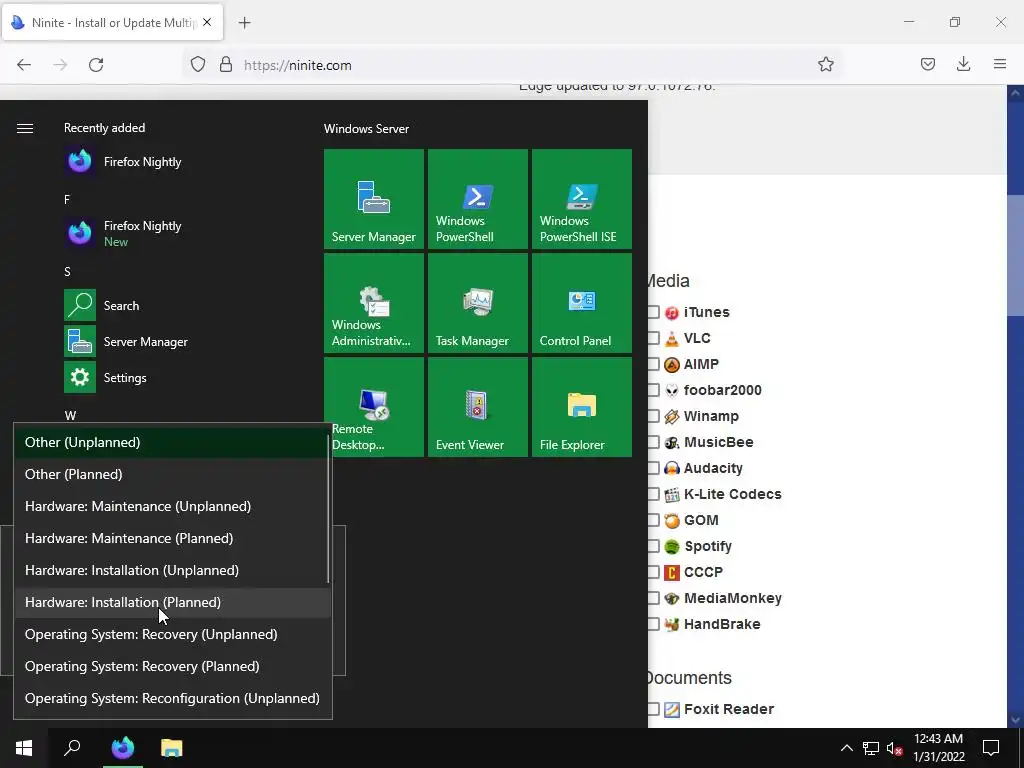Launch Event Viewer tile

pyautogui.click(x=477, y=406)
